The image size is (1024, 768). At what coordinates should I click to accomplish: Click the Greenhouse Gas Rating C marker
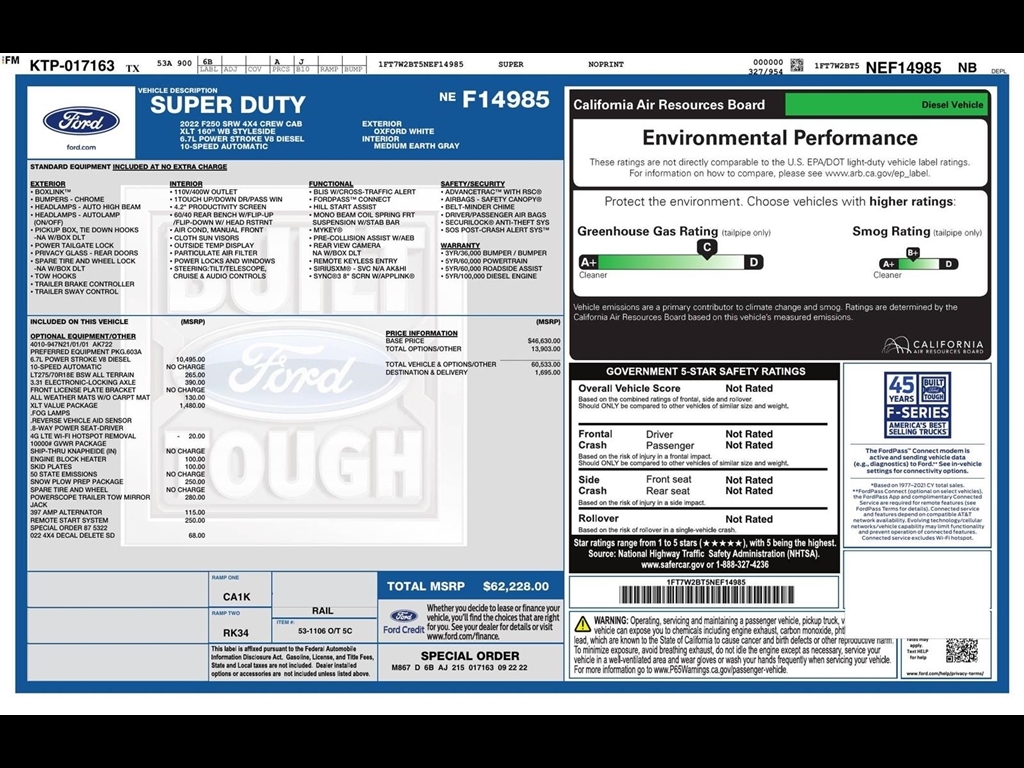point(707,247)
